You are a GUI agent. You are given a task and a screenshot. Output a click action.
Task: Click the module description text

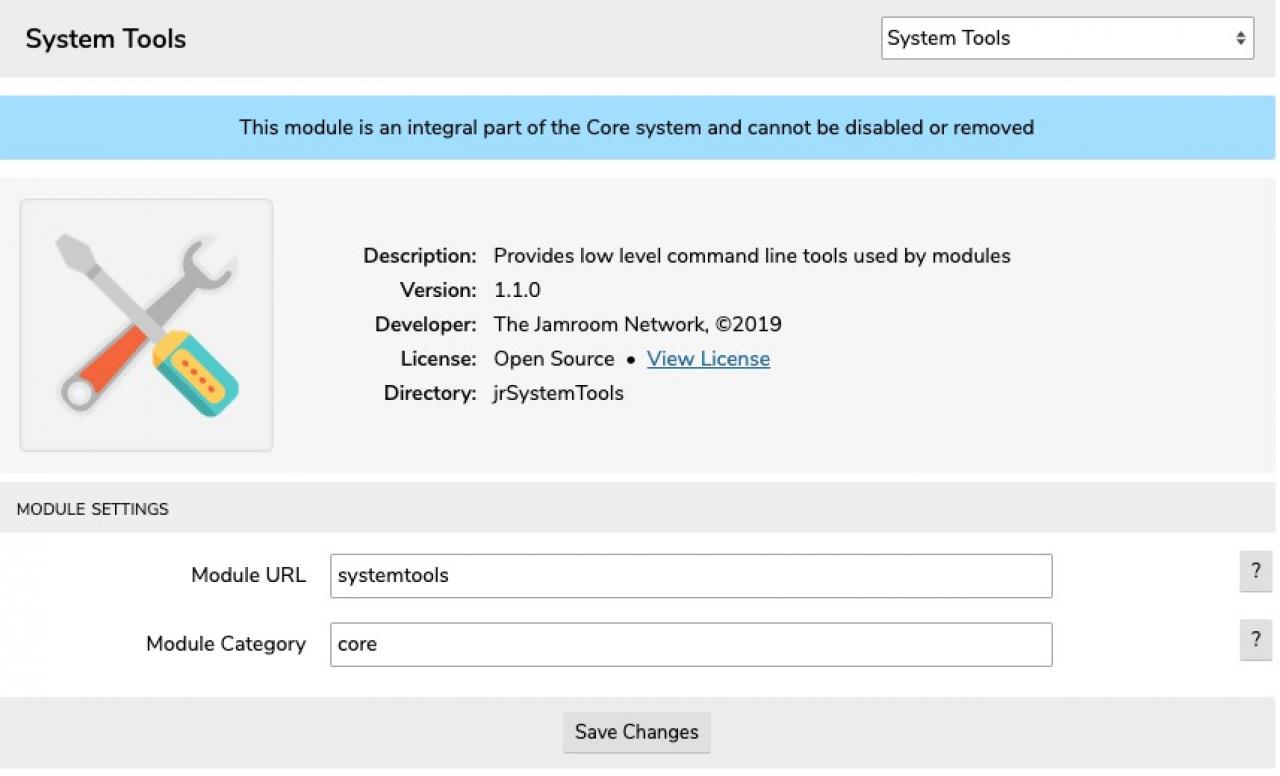point(752,256)
